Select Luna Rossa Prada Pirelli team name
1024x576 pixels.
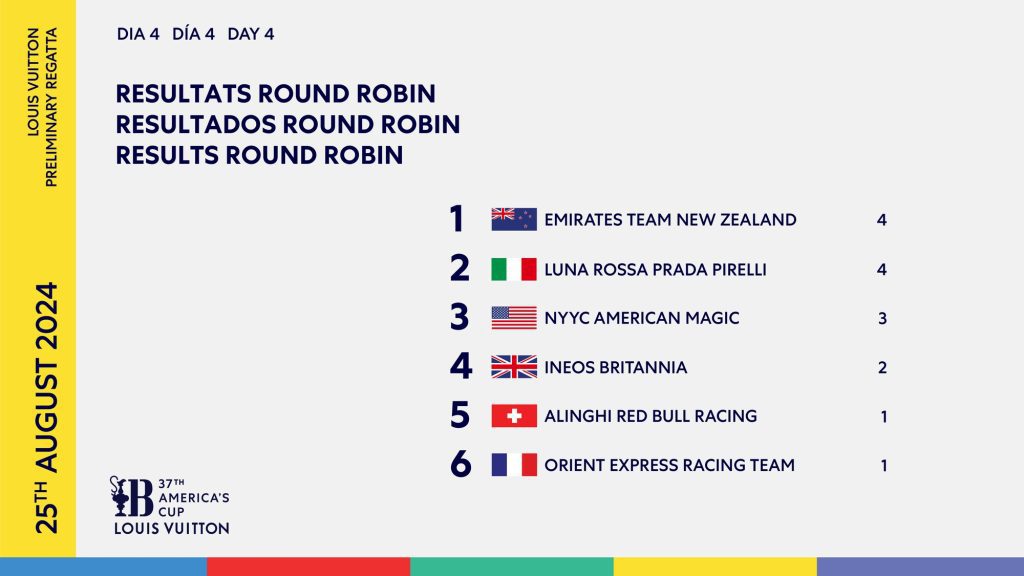[655, 269]
